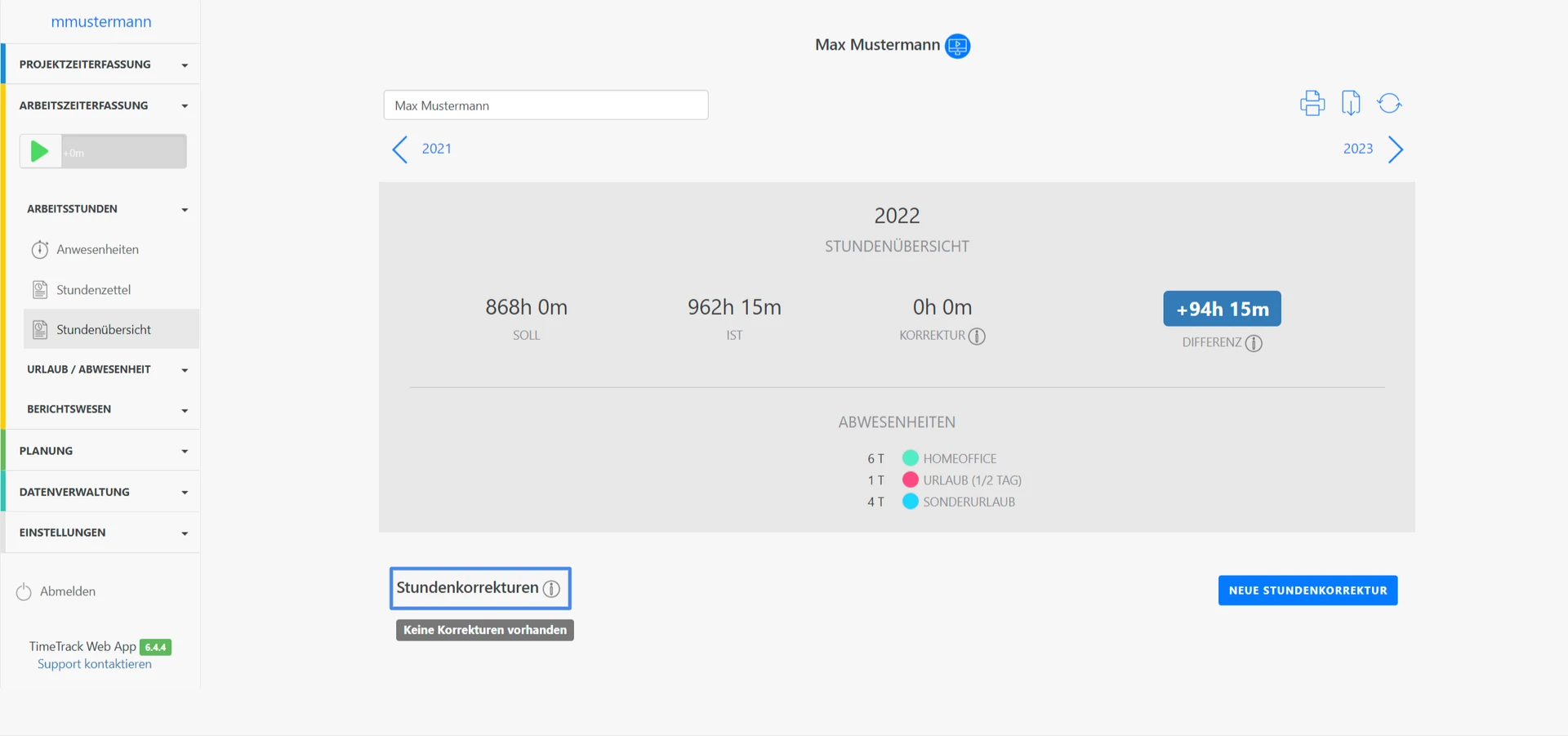Click the Neue Stundenkorrektur button
1568x736 pixels.
(x=1307, y=591)
